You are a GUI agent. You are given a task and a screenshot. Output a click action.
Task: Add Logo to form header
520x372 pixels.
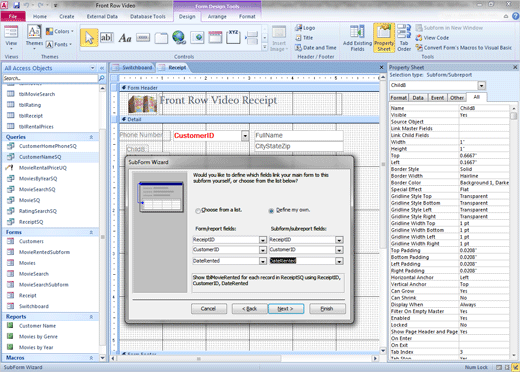pos(305,28)
